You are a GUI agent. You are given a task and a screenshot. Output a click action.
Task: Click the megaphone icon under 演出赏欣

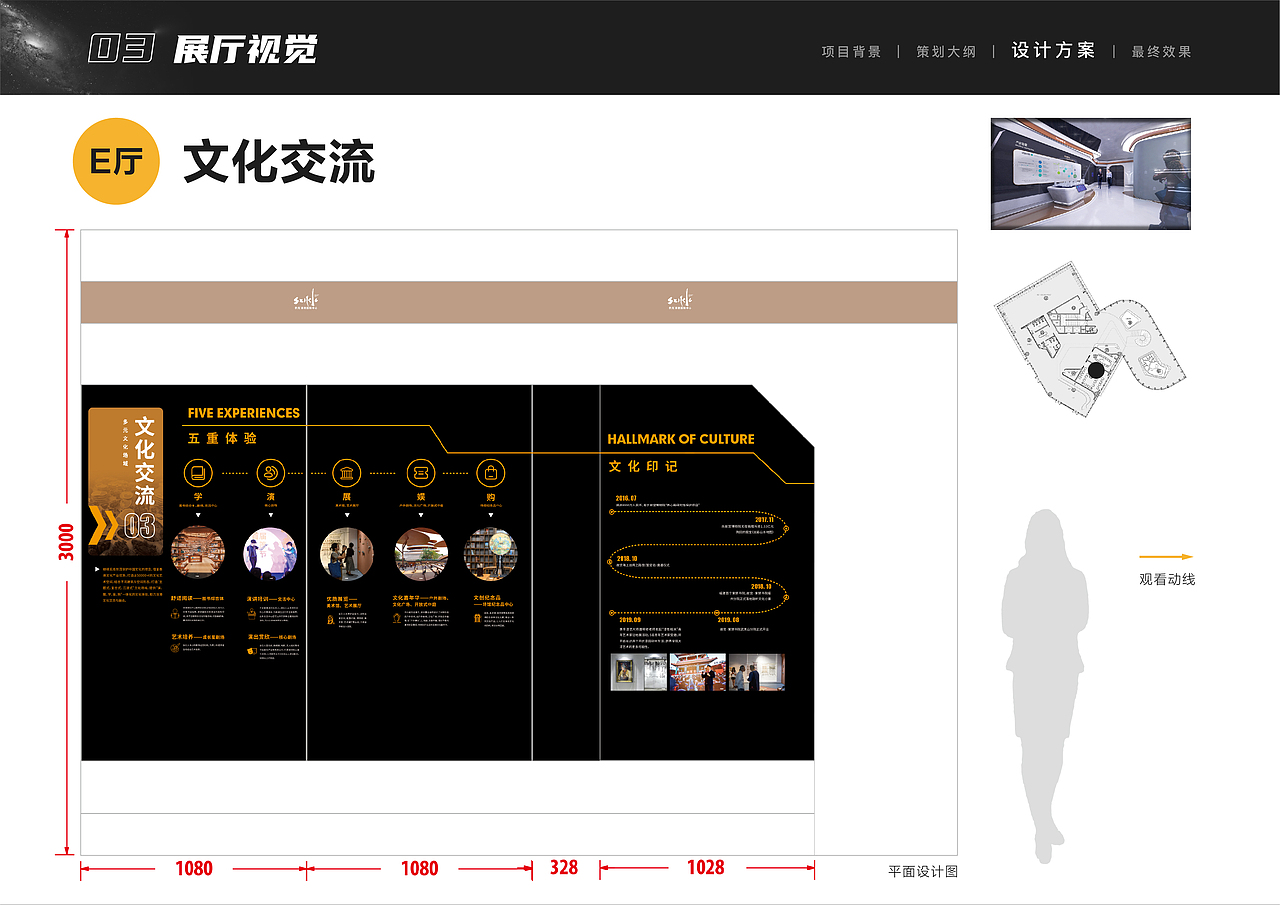(252, 651)
